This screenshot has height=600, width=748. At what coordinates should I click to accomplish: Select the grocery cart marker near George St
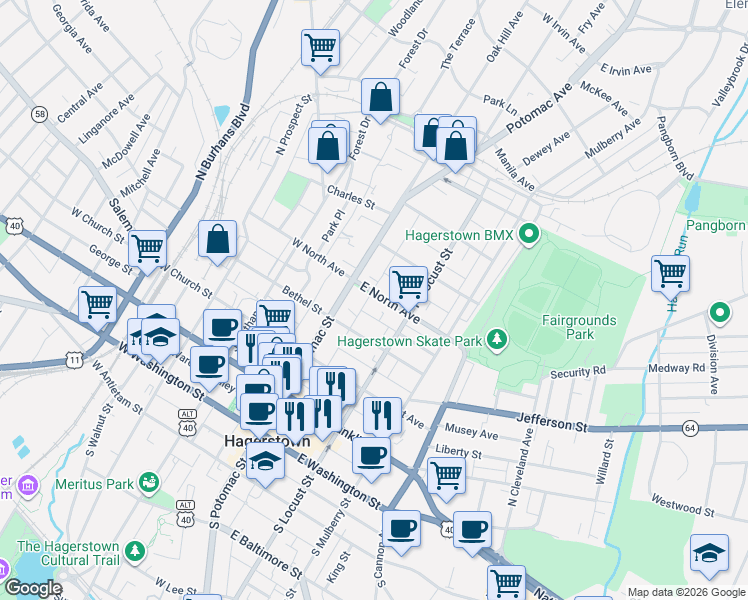coord(147,248)
